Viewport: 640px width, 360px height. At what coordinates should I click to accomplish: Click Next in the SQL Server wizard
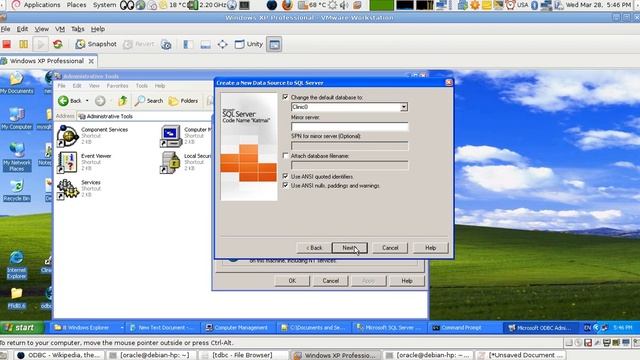click(x=349, y=248)
